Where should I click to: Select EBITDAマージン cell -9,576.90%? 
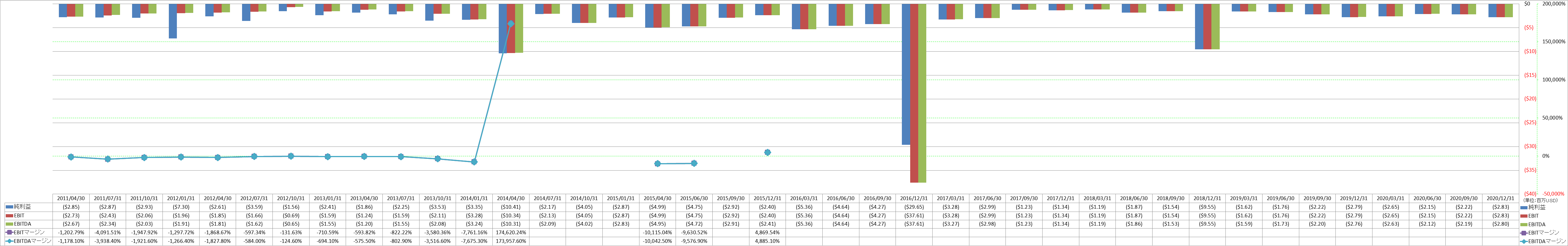(694, 241)
